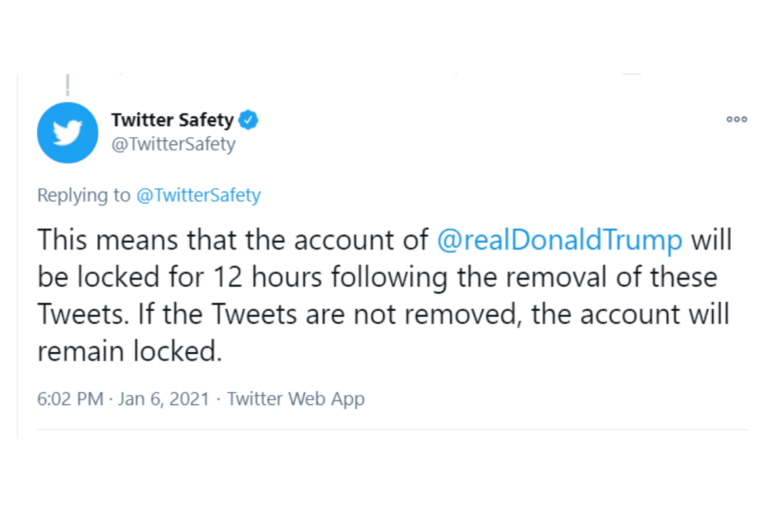Click the Twitter Web App source label
Viewport: 768px width, 512px height.
pyautogui.click(x=296, y=399)
